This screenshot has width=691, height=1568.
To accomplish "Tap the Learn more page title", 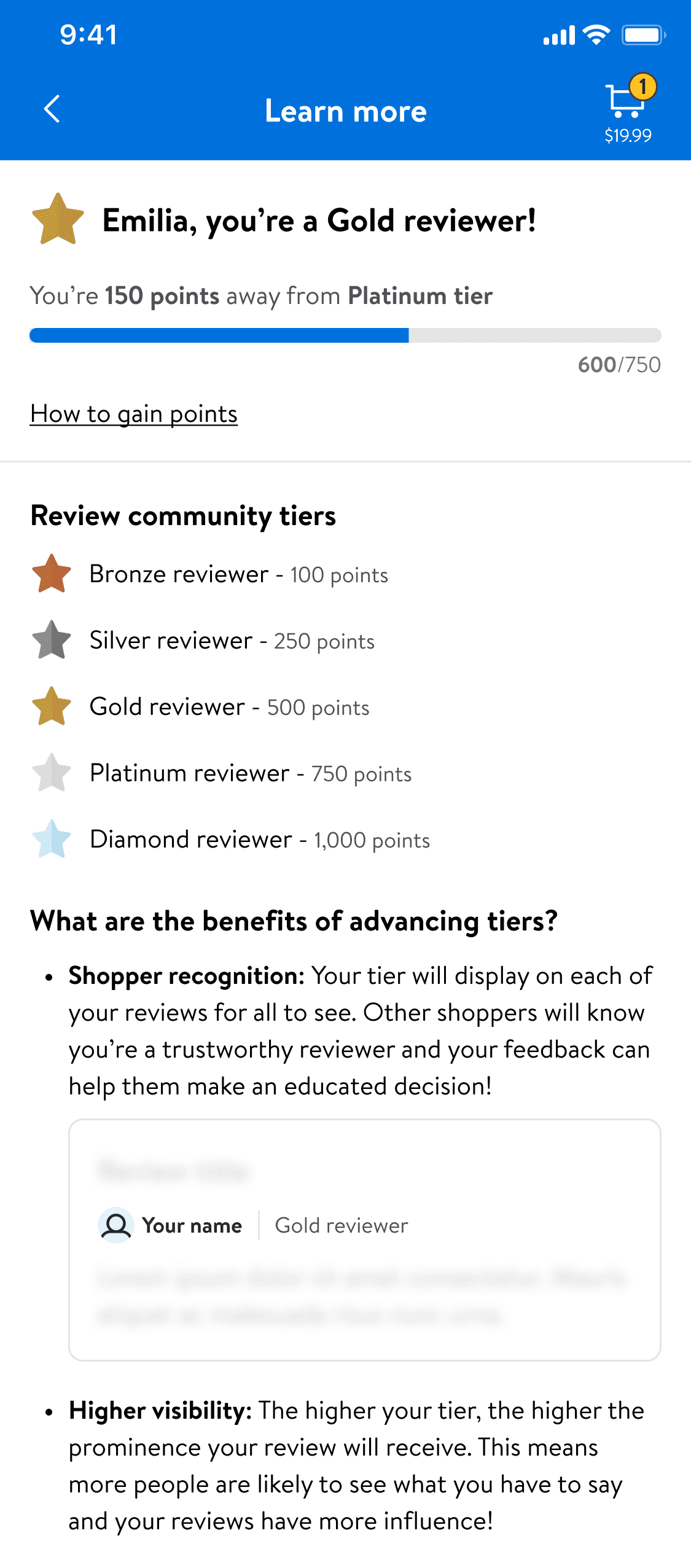I will tap(346, 111).
